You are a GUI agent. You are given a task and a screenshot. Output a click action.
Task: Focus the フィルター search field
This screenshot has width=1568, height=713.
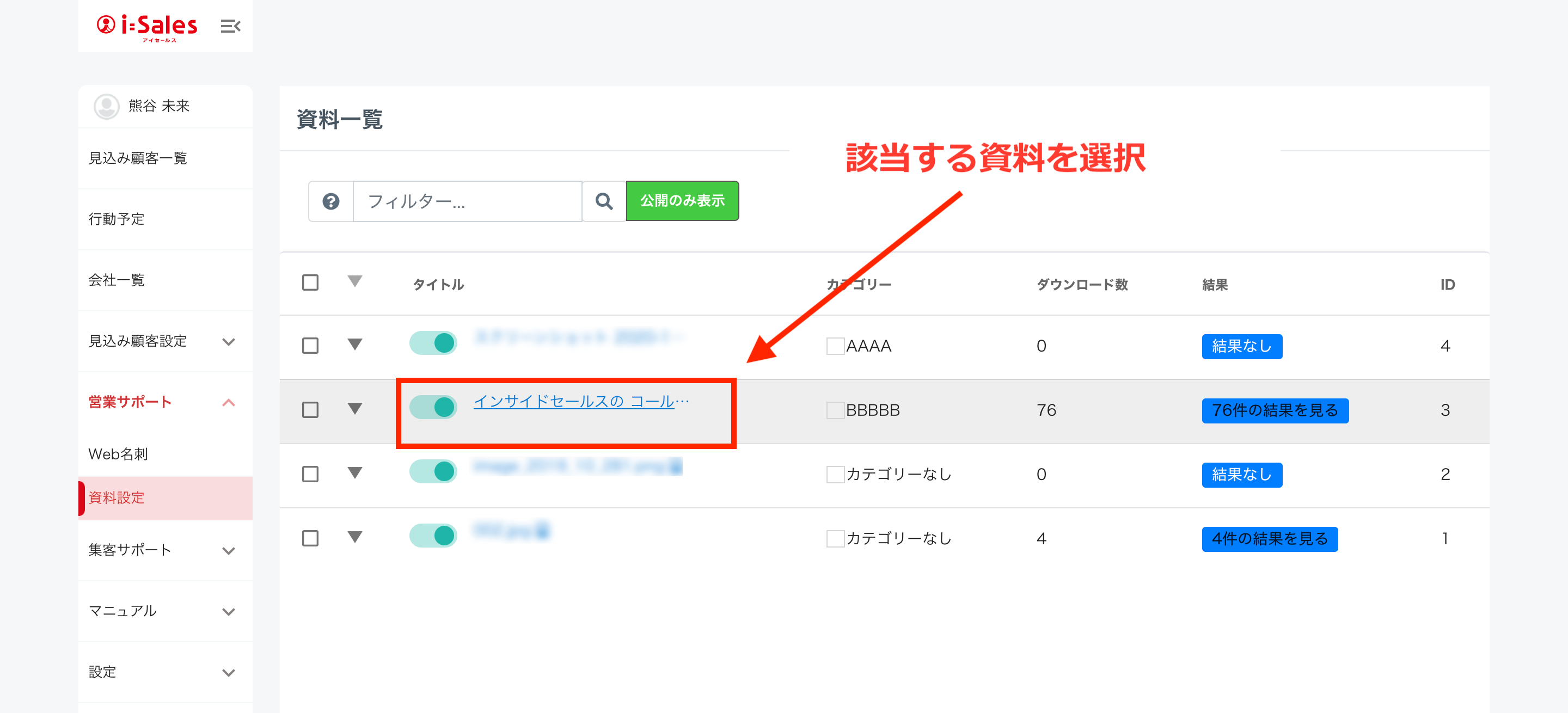tap(467, 201)
